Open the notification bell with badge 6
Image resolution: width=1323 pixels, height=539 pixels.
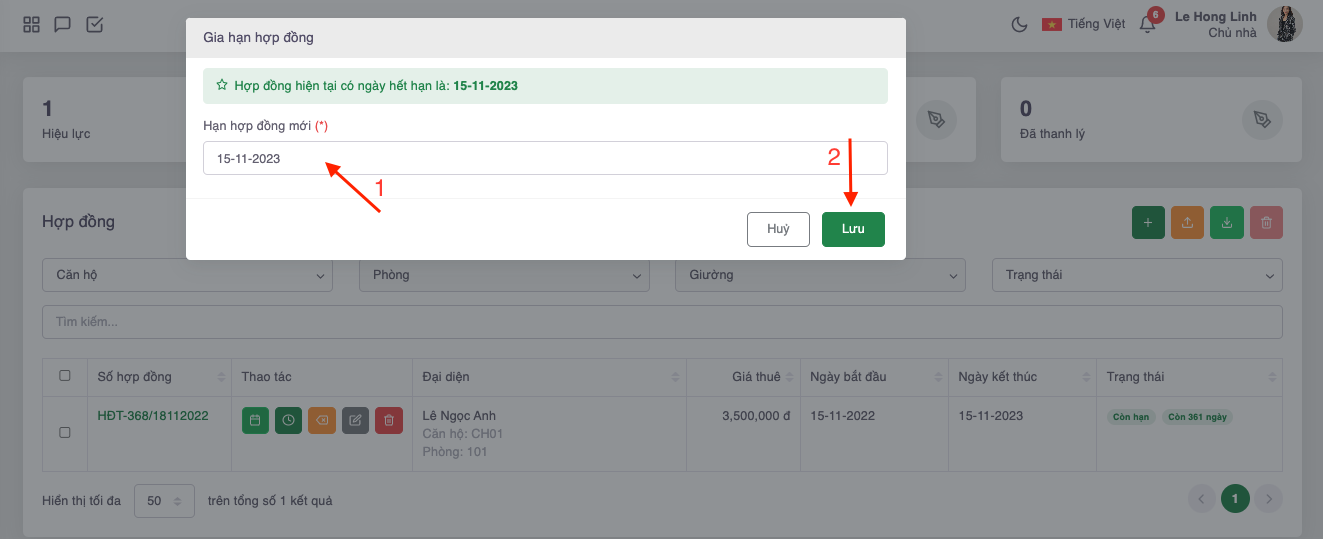click(x=1147, y=25)
